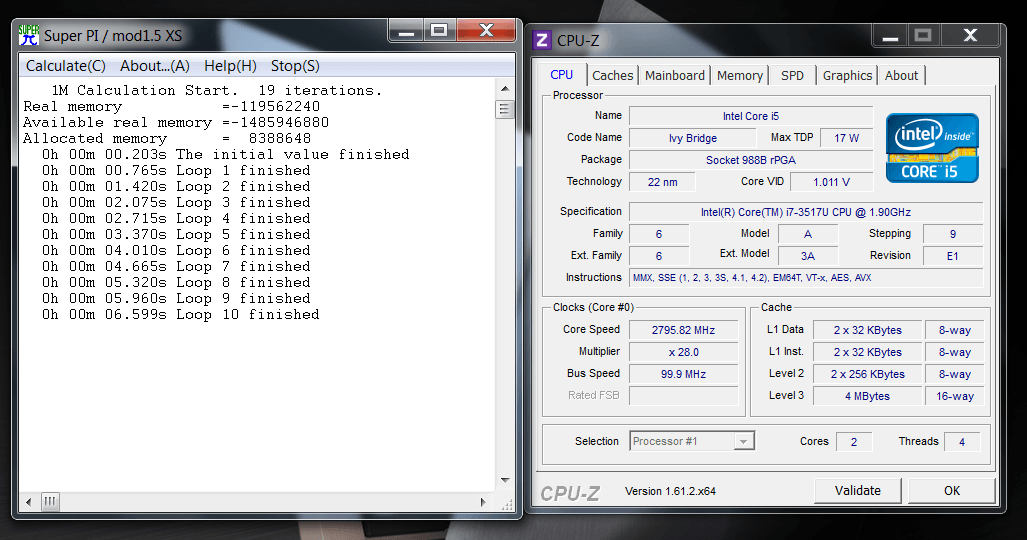Click the Bus Speed value '99.9 MHz'
The image size is (1027, 540).
683,374
